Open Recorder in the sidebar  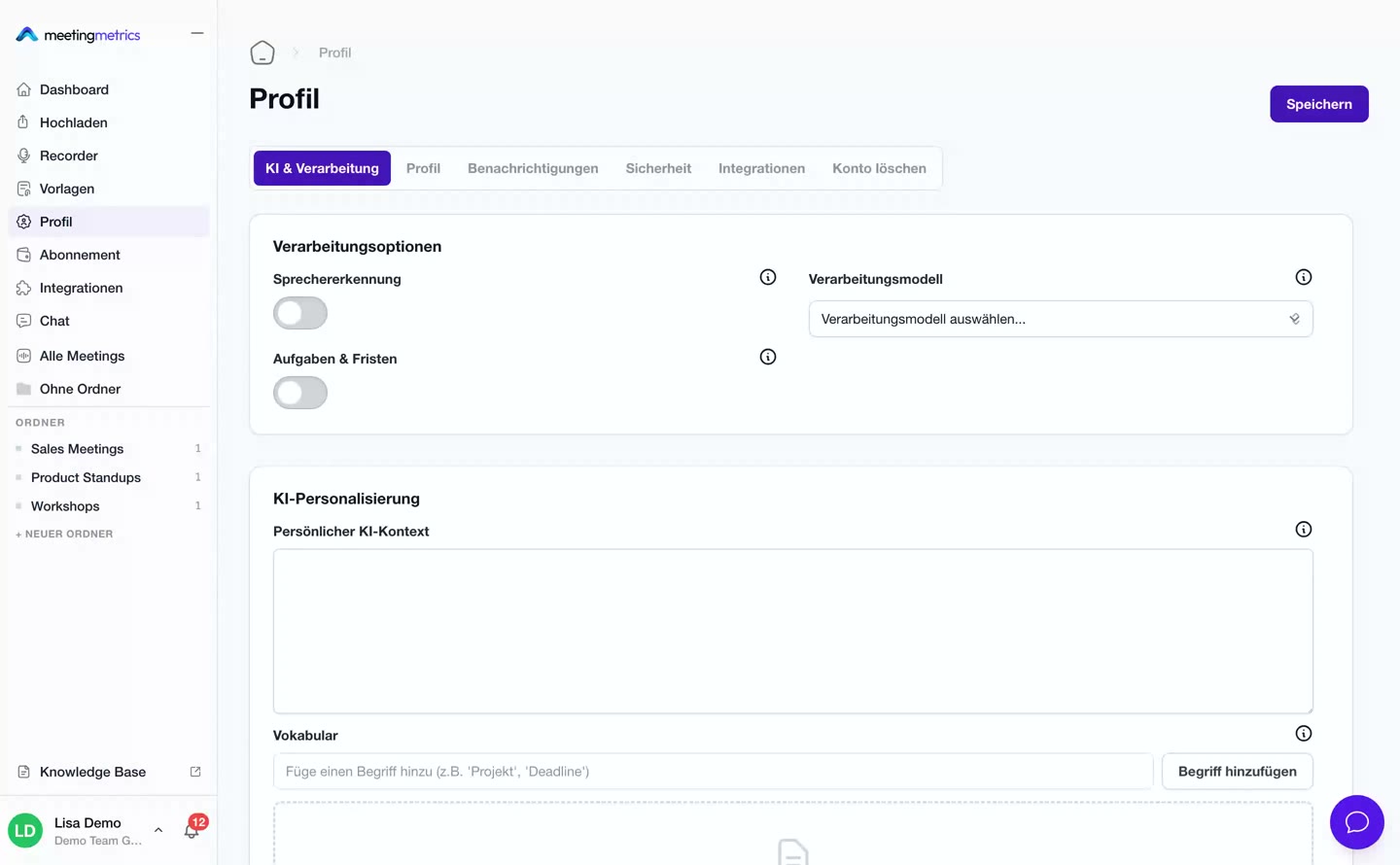109,156
